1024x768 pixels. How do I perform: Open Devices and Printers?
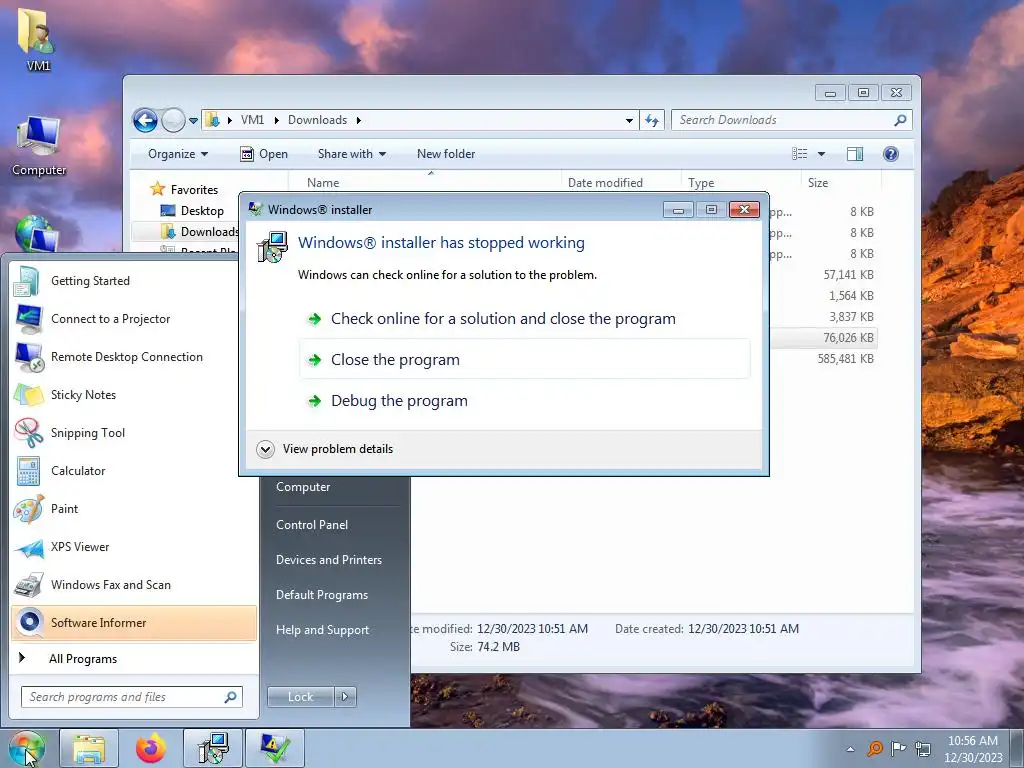[328, 560]
